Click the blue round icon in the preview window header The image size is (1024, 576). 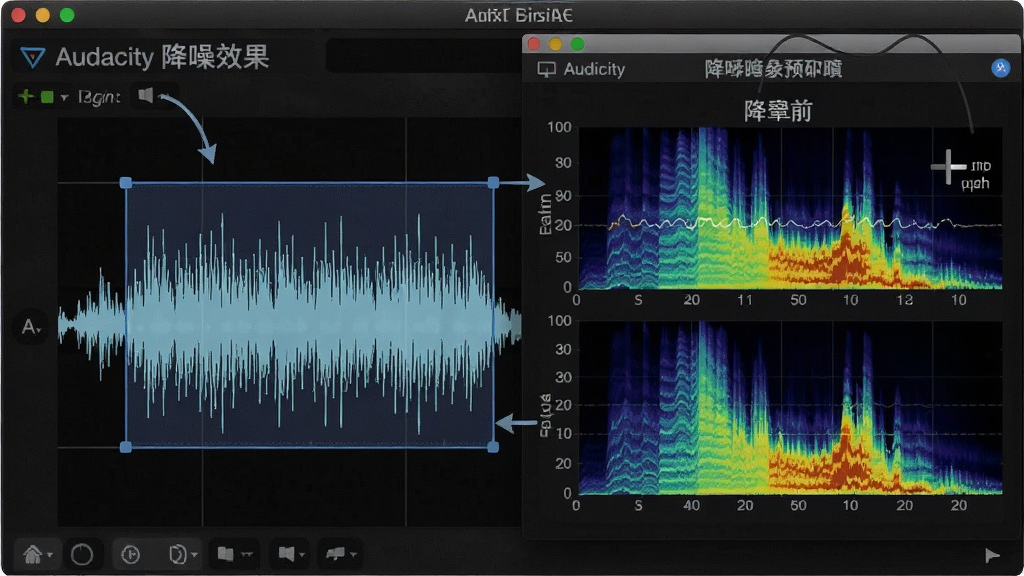point(1000,68)
